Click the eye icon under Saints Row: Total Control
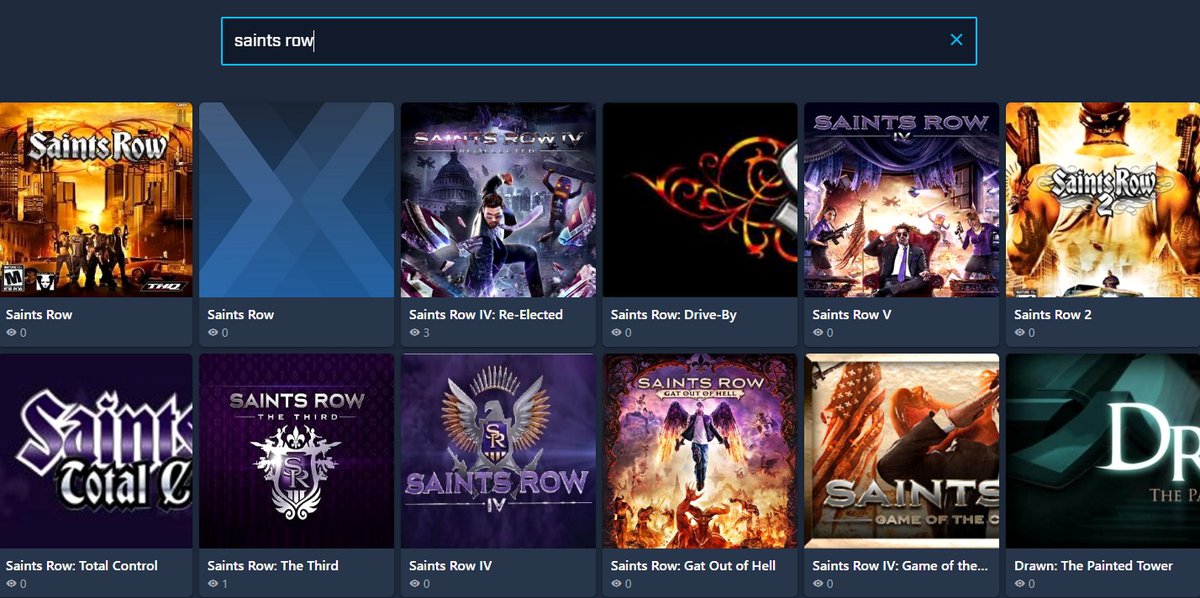1200x598 pixels. click(11, 584)
